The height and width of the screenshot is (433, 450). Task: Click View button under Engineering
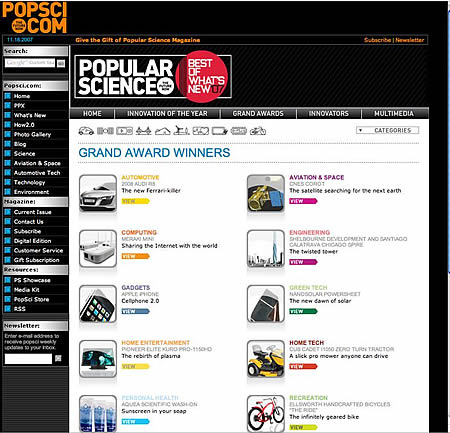(303, 262)
